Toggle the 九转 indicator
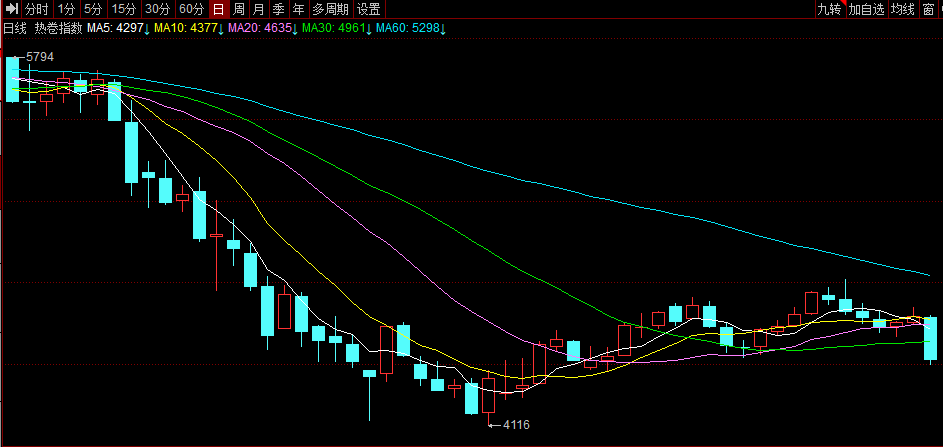Viewport: 943px width, 447px height. (x=829, y=8)
